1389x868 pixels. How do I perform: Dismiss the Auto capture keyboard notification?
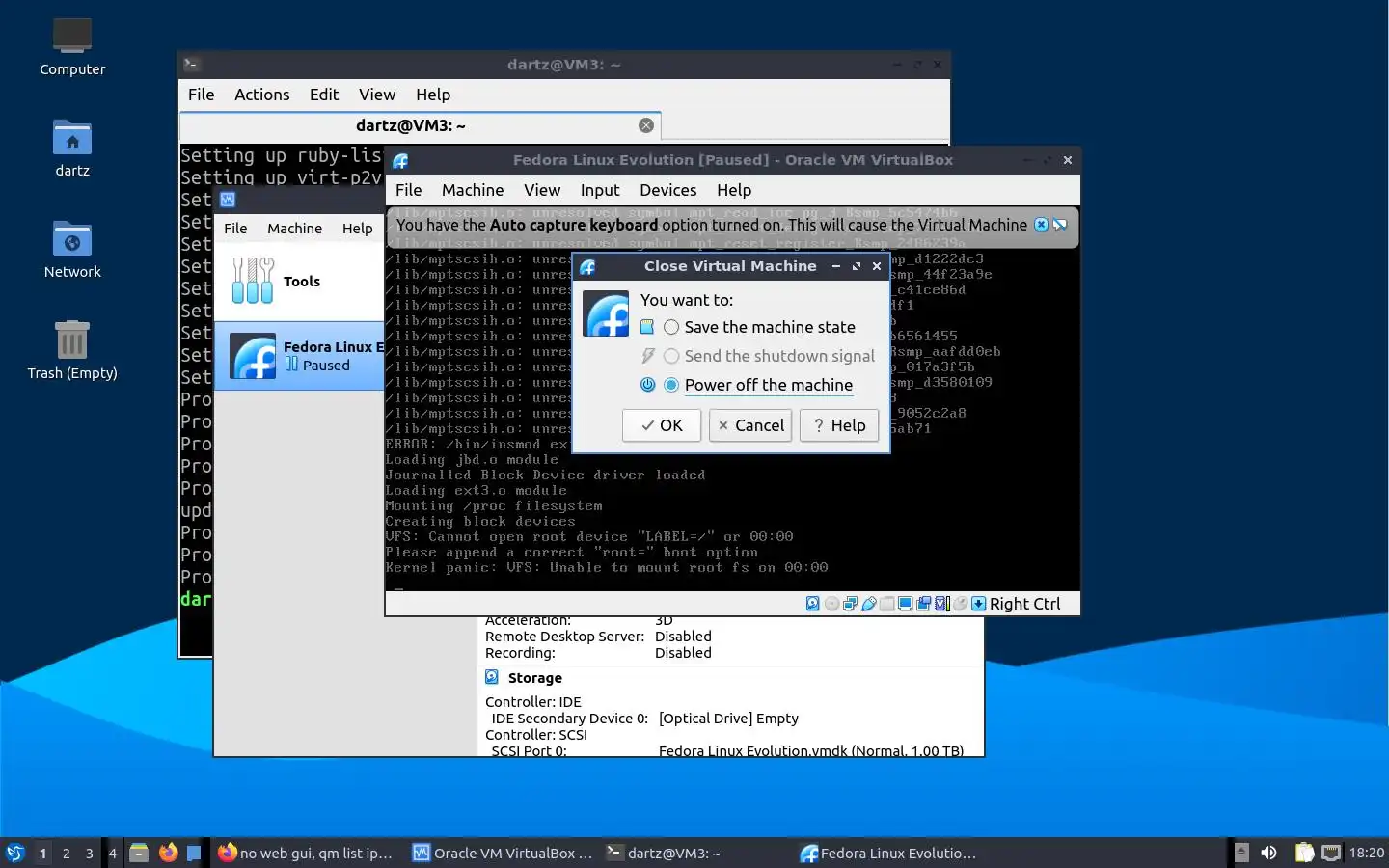[x=1041, y=225]
